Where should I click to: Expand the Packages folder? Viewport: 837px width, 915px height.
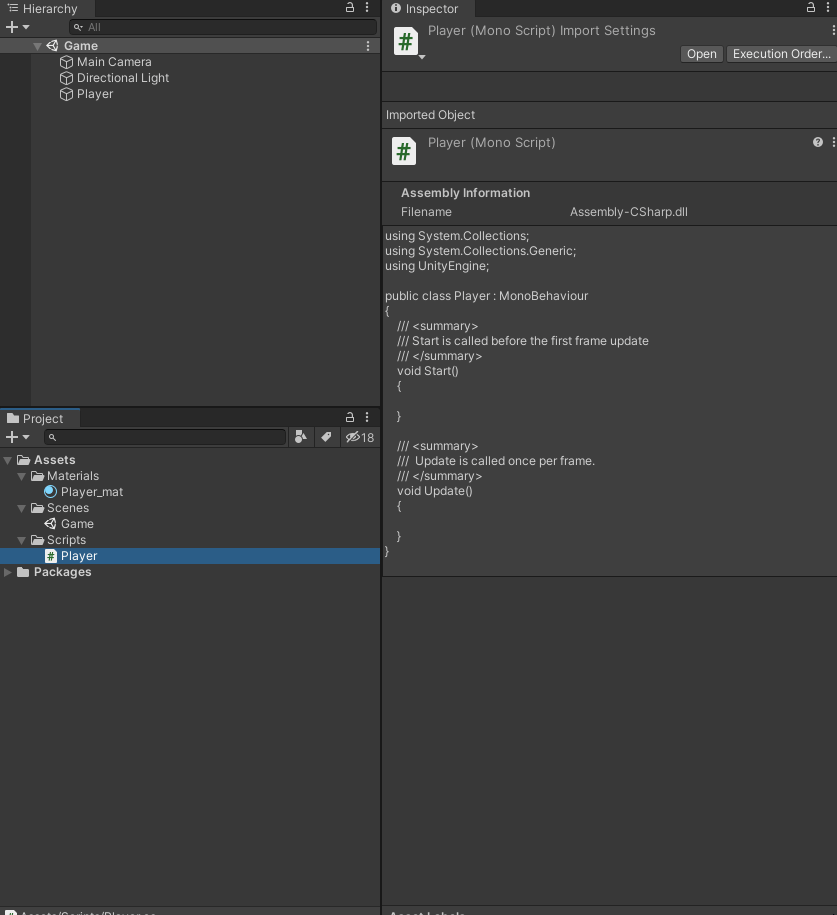(8, 572)
